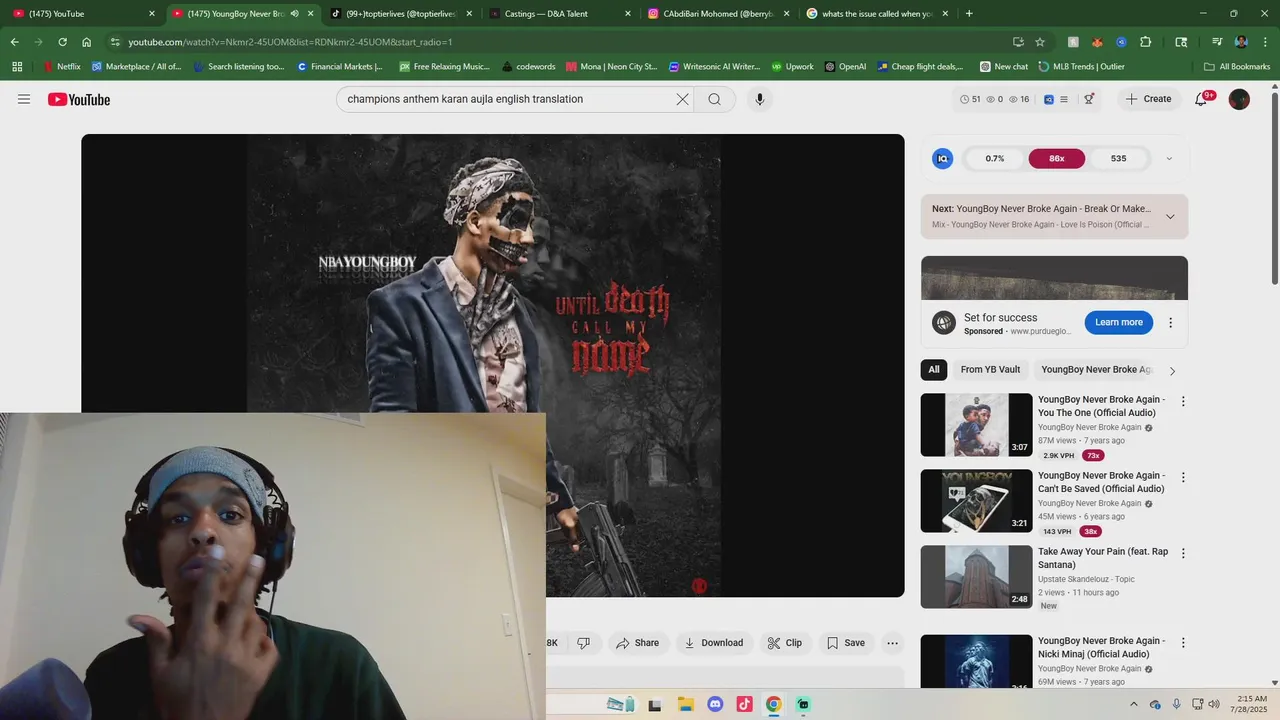Screen dimensions: 1280x720
Task: Click the Create button
Action: point(1147,99)
